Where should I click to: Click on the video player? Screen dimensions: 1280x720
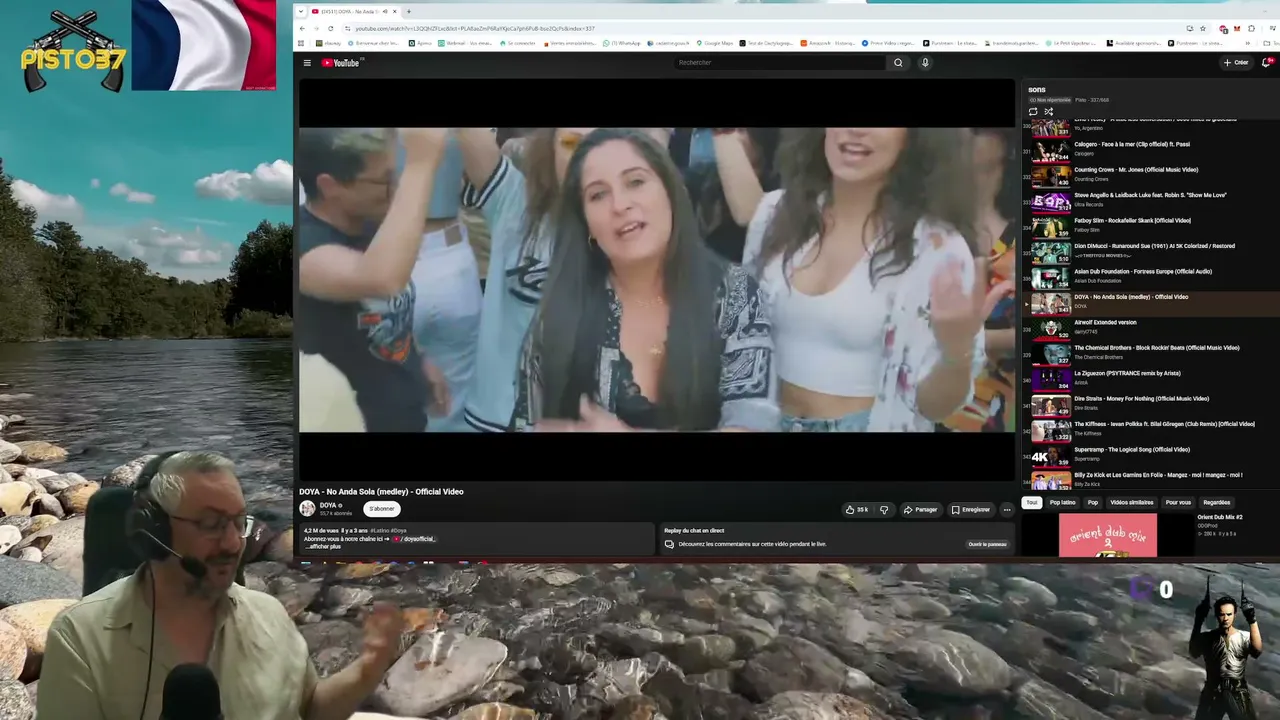coord(657,280)
